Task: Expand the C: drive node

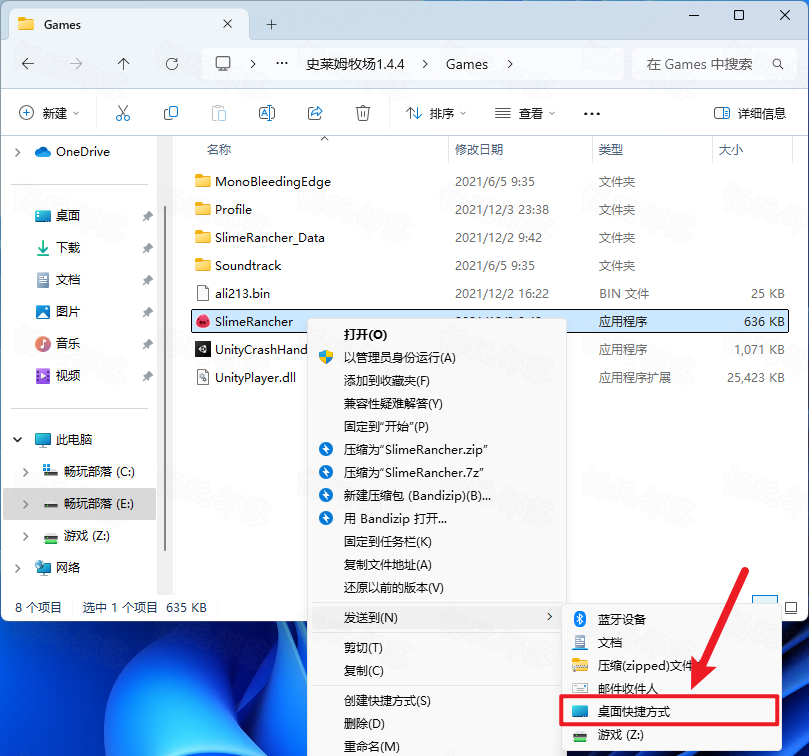Action: click(25, 472)
